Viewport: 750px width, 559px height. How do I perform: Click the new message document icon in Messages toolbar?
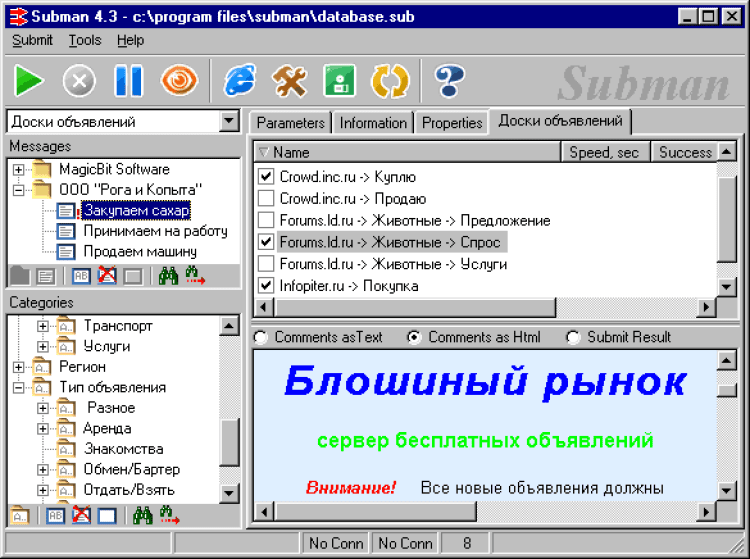[x=45, y=276]
